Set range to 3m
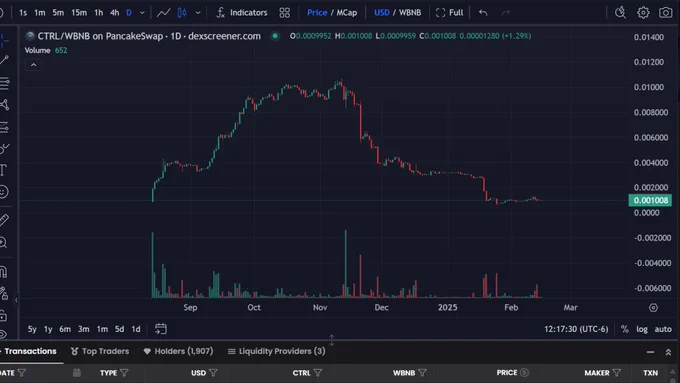 click(84, 329)
